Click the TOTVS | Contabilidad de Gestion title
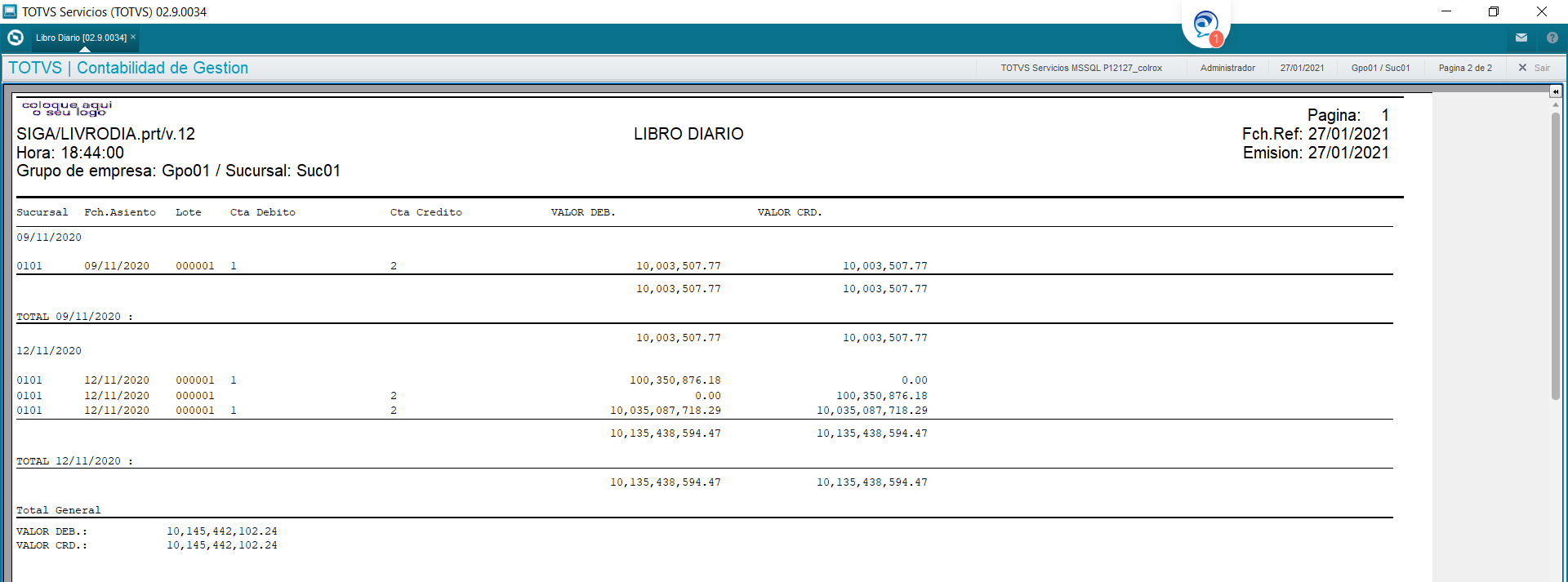 (x=128, y=68)
